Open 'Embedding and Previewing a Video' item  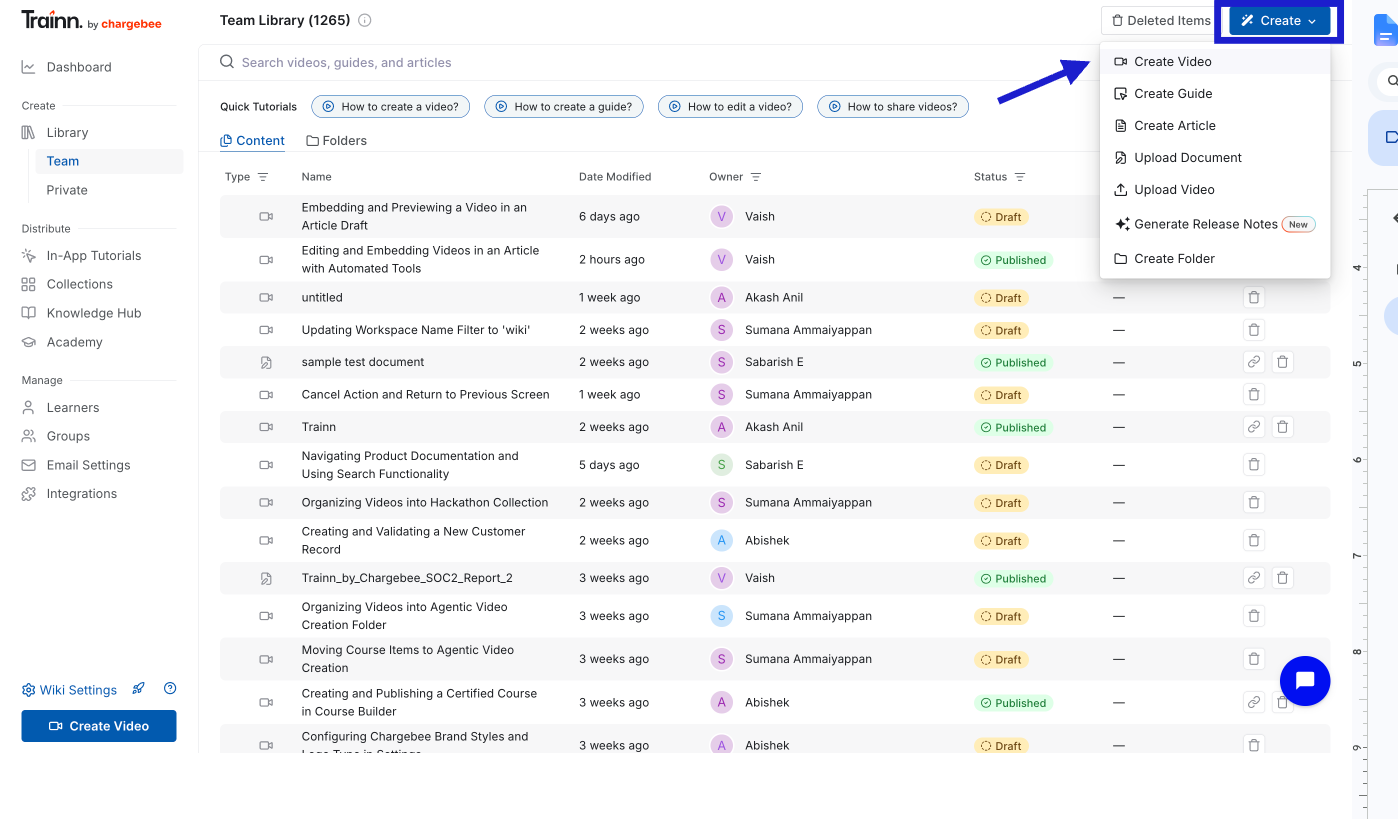[x=414, y=216]
